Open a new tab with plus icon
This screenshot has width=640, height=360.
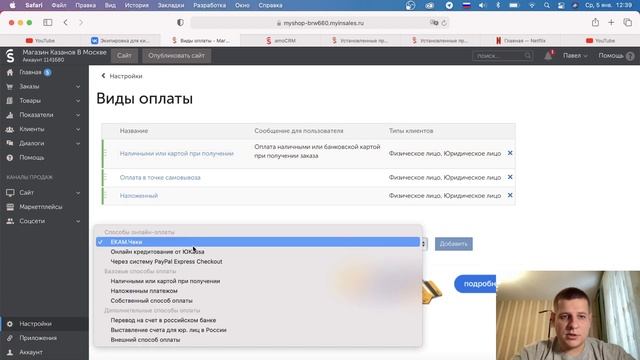(x=611, y=22)
